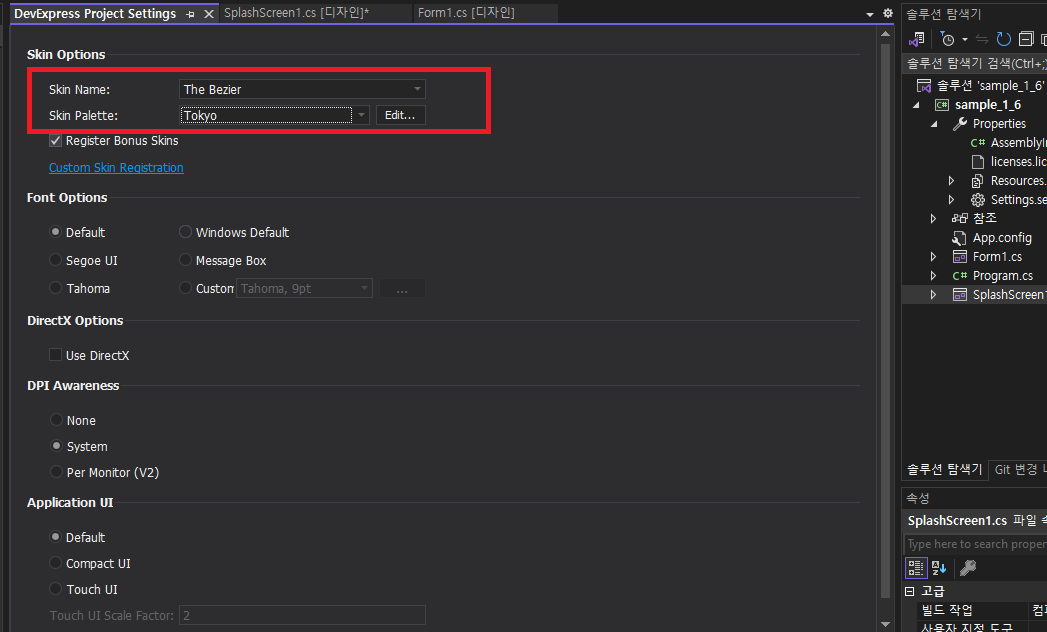Click the Touch UI Scale Factor field
This screenshot has height=632, width=1047.
tap(302, 615)
